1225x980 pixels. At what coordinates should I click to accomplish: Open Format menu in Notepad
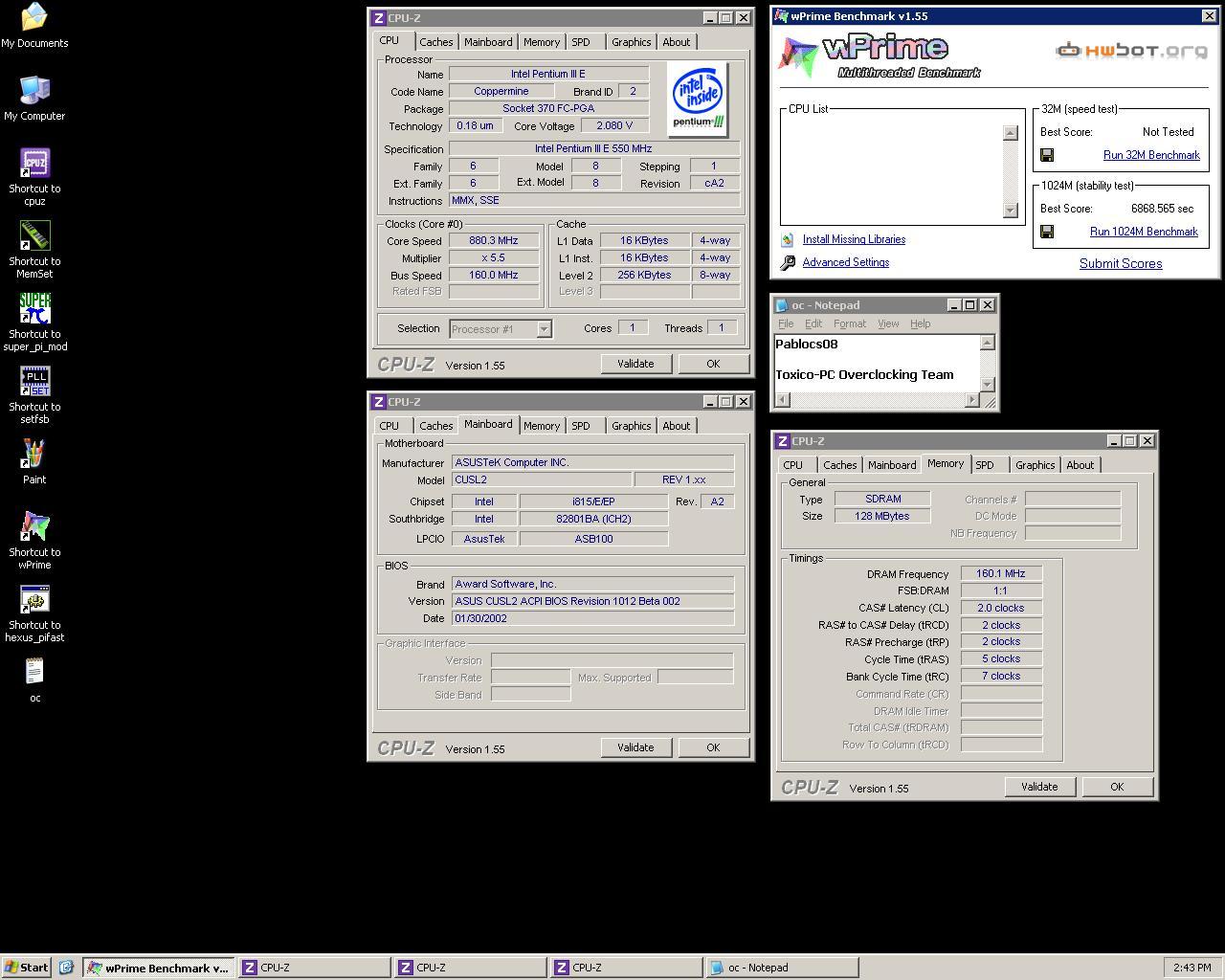point(849,323)
